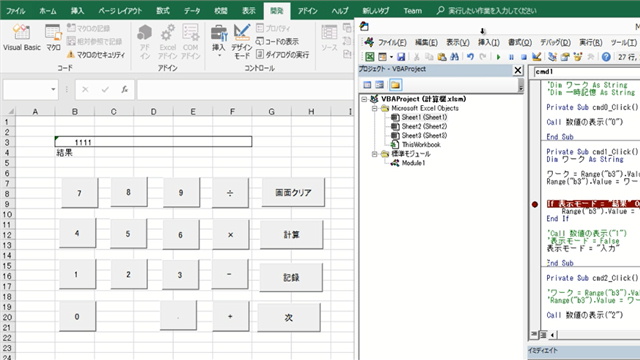This screenshot has width=640, height=360.
Task: Switch to the データ ribbon tab
Action: (x=192, y=11)
